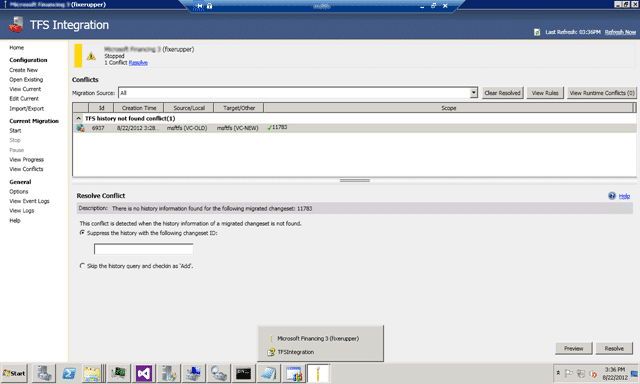The height and width of the screenshot is (384, 640).
Task: Click the yellow warning triangle icon
Action: pos(91,56)
